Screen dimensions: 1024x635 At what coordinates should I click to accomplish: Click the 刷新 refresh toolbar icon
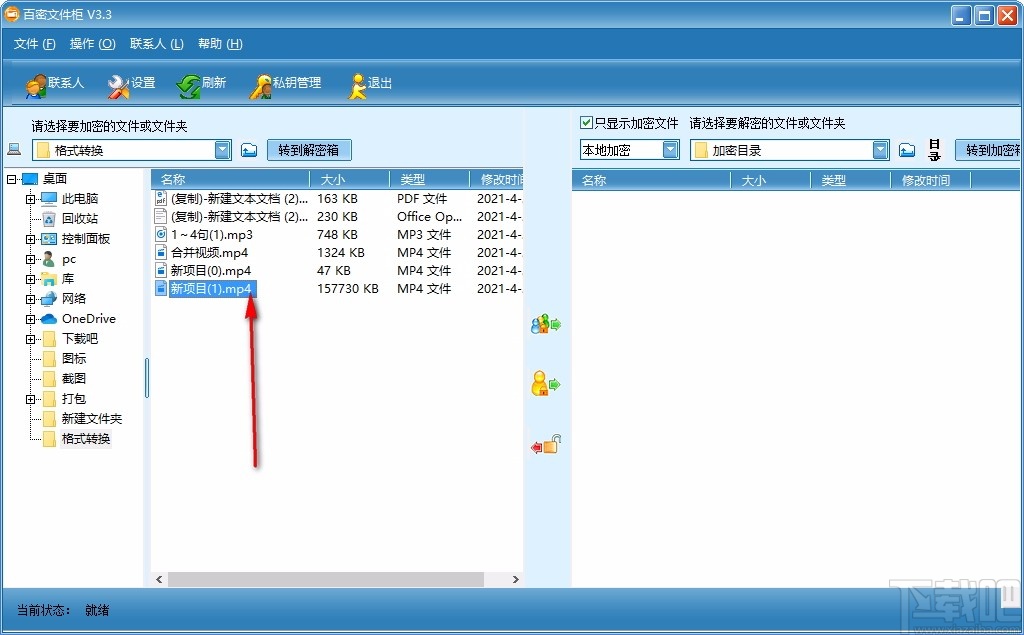pyautogui.click(x=201, y=84)
